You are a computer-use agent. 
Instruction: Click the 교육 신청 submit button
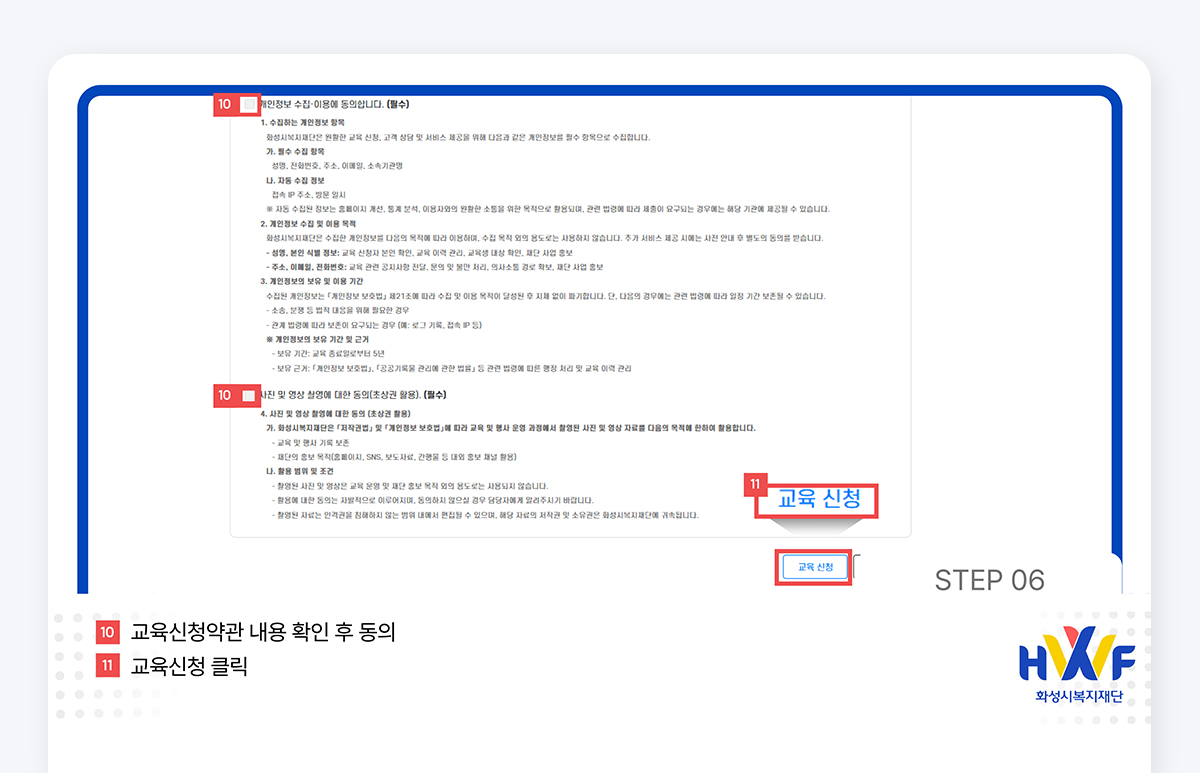click(813, 566)
